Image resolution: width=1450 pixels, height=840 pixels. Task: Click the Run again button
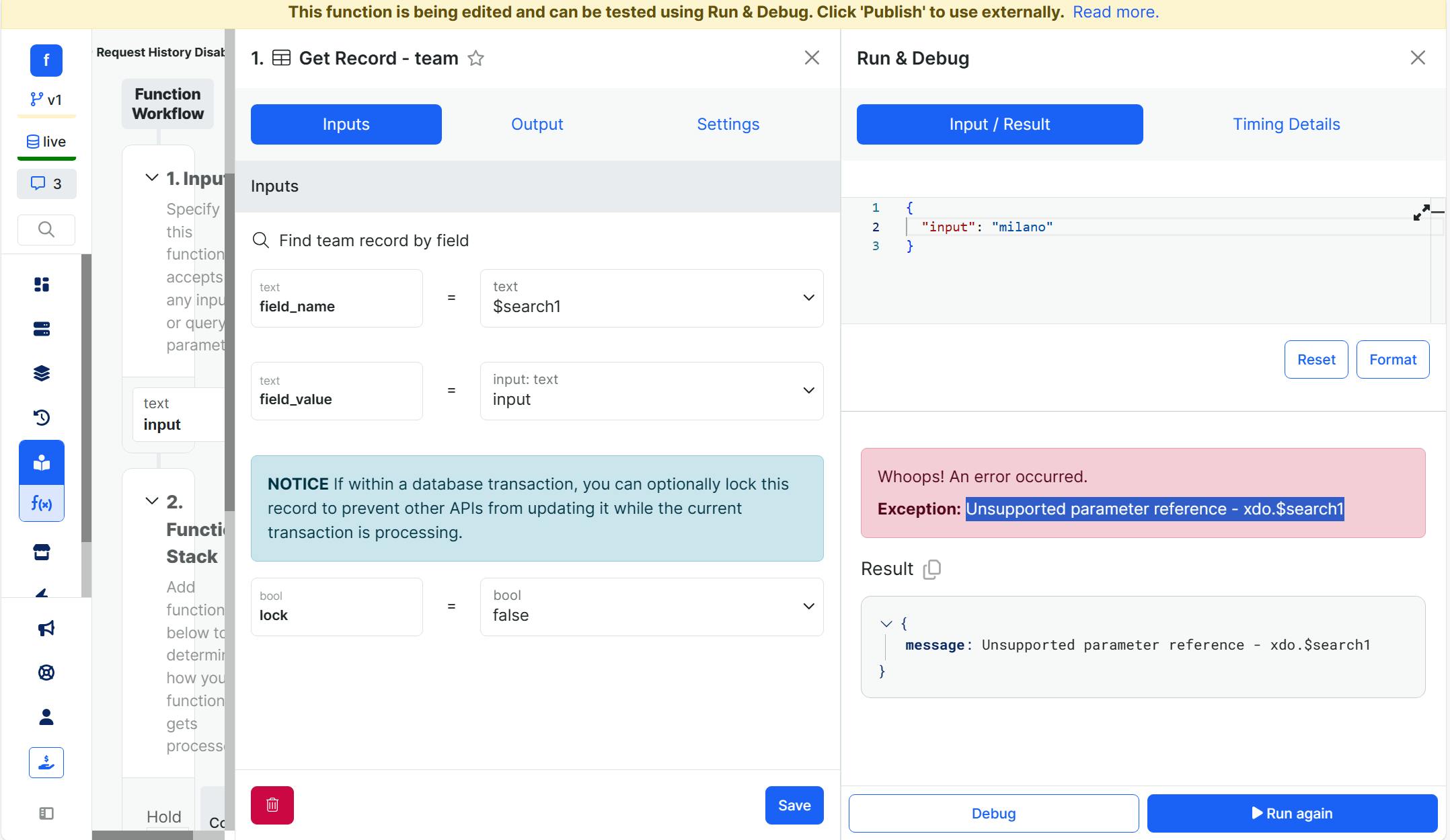click(1291, 813)
